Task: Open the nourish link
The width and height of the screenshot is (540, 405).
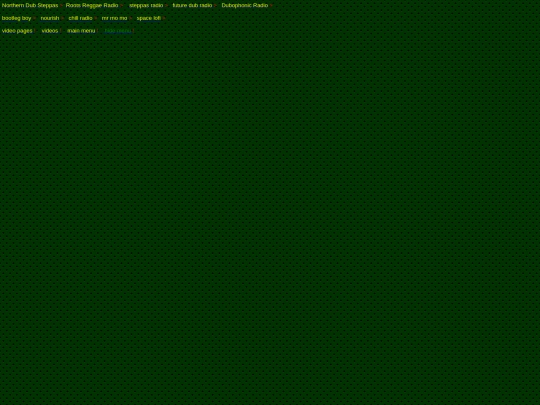Action: coord(50,18)
